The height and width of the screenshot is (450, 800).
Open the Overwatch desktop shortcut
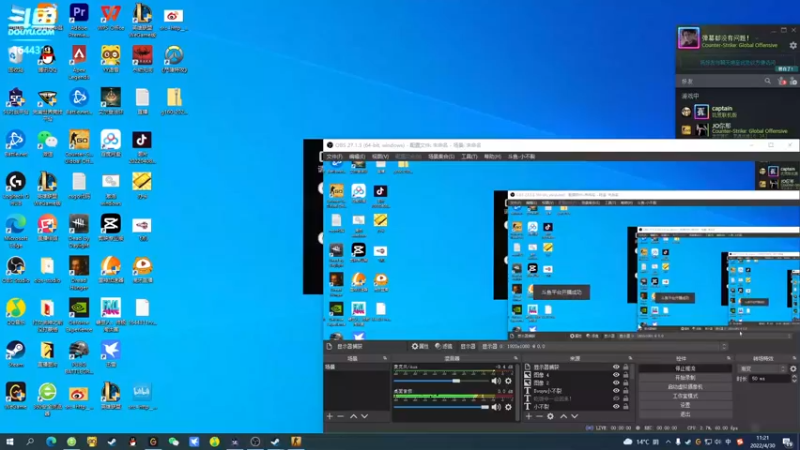174,60
